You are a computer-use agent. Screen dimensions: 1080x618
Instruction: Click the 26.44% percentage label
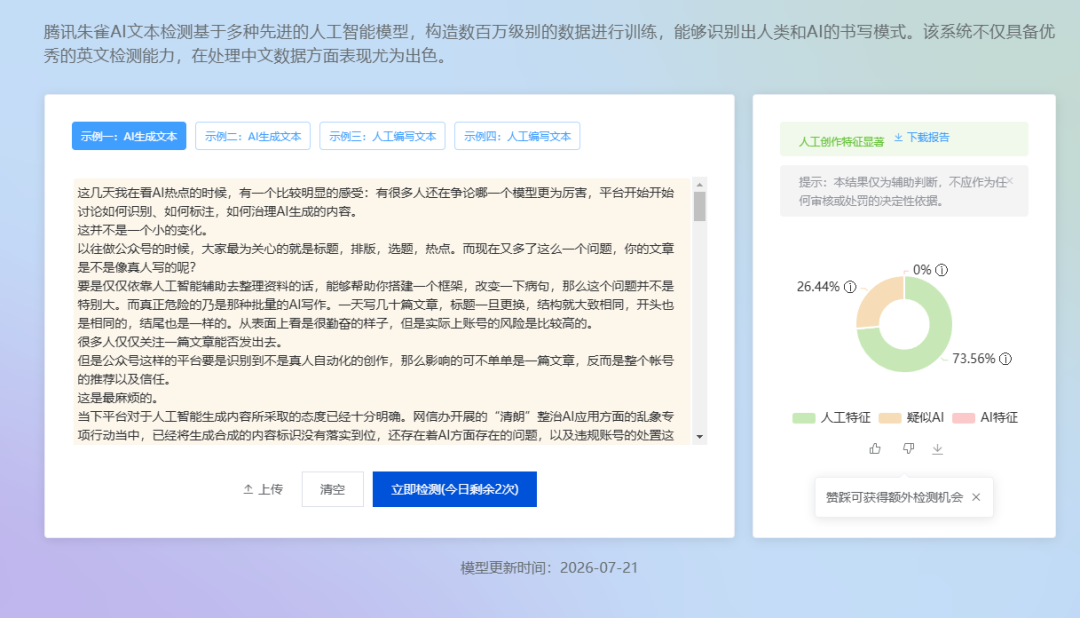tap(818, 287)
